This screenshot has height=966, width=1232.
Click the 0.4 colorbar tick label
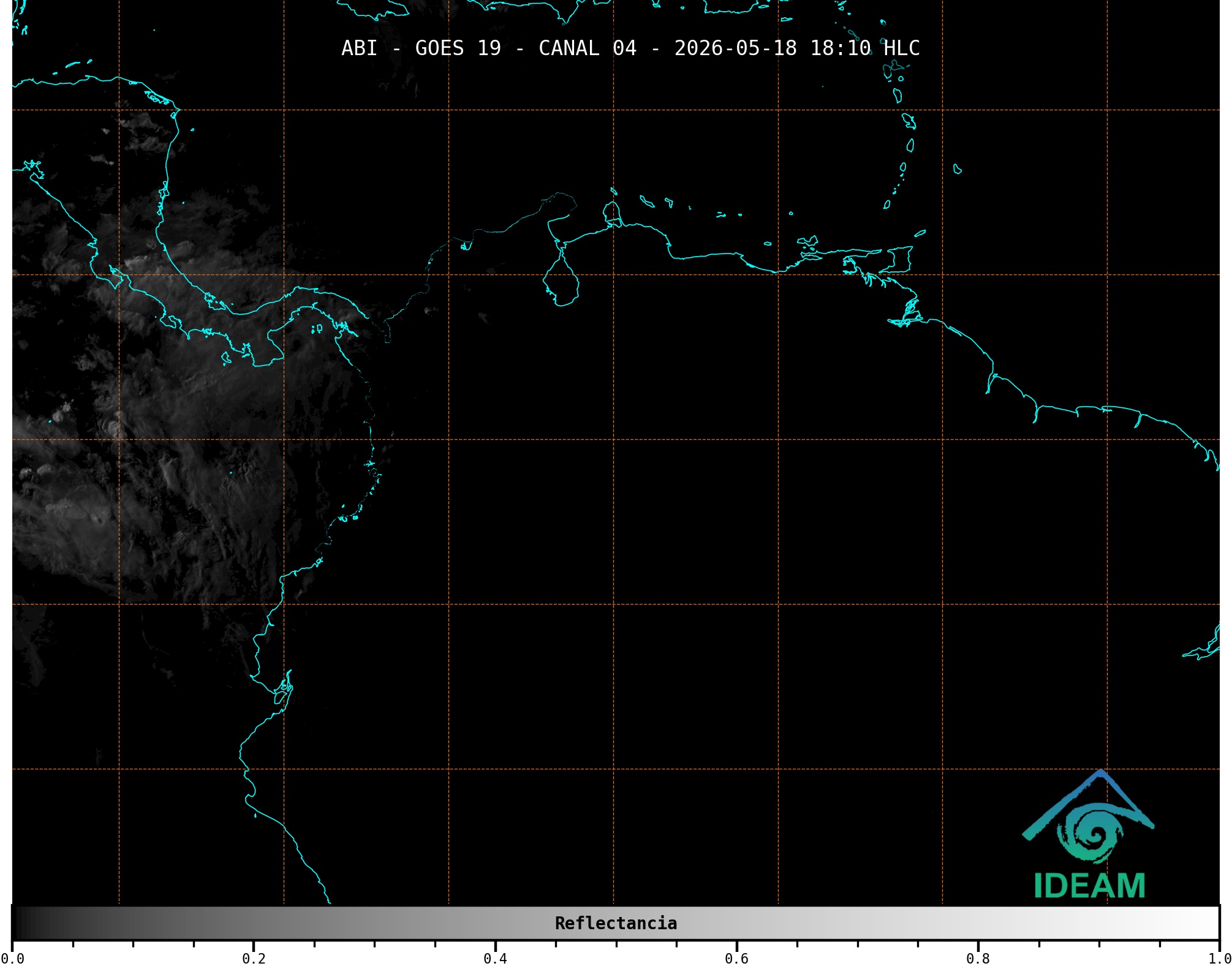(x=495, y=959)
